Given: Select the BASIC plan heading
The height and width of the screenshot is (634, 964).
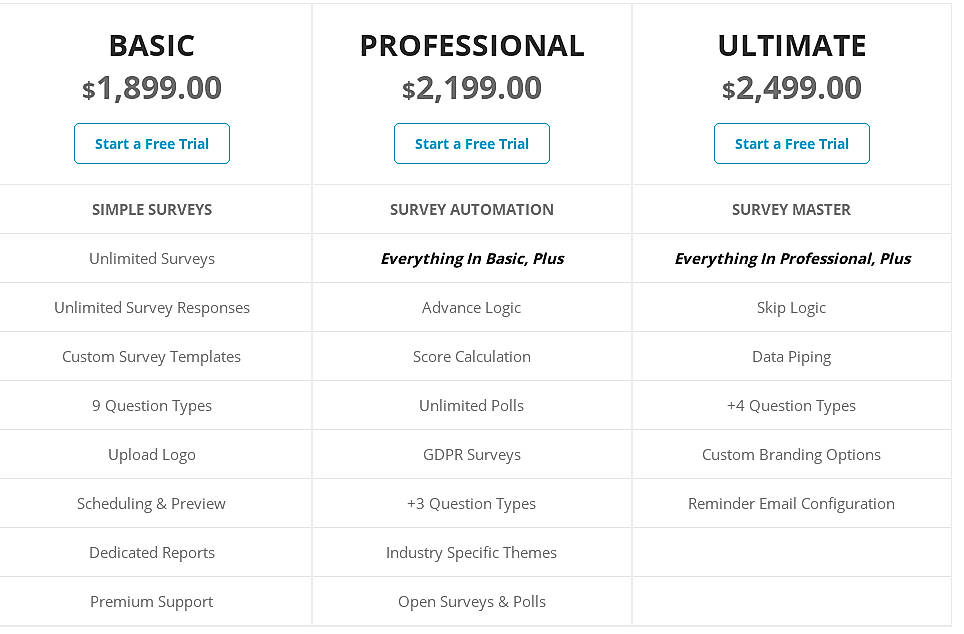Looking at the screenshot, I should click(151, 45).
